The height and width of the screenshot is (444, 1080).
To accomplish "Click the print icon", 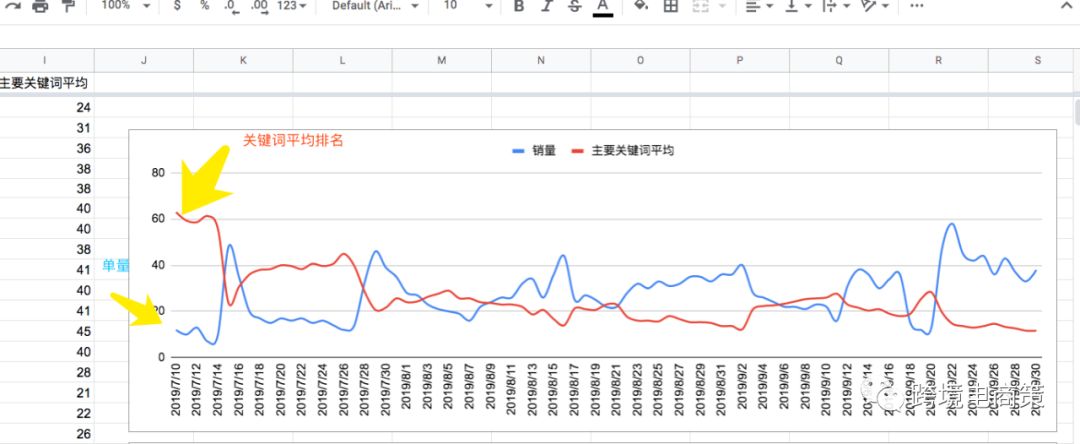I will [x=41, y=6].
